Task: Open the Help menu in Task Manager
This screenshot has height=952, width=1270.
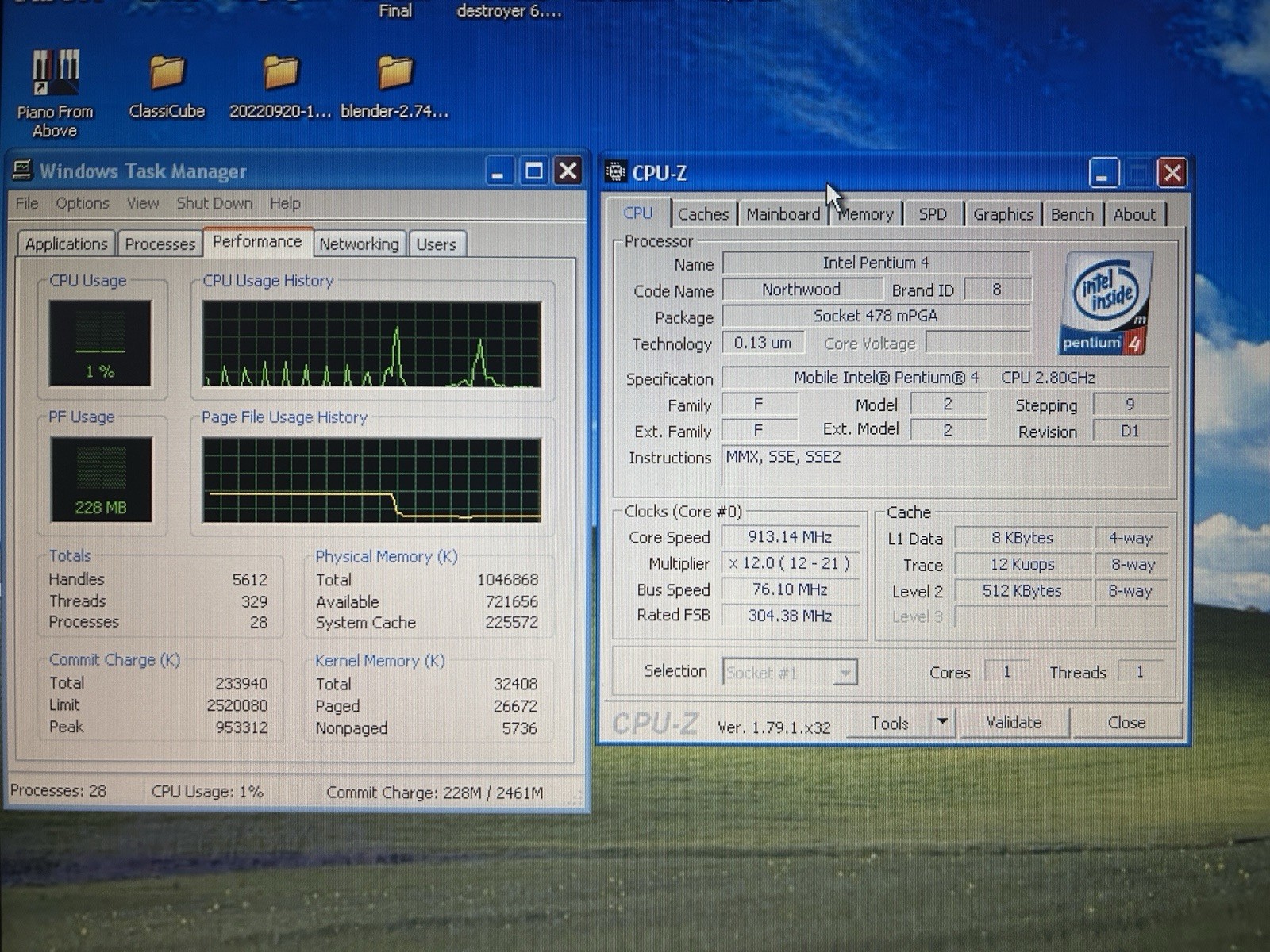Action: click(x=285, y=204)
